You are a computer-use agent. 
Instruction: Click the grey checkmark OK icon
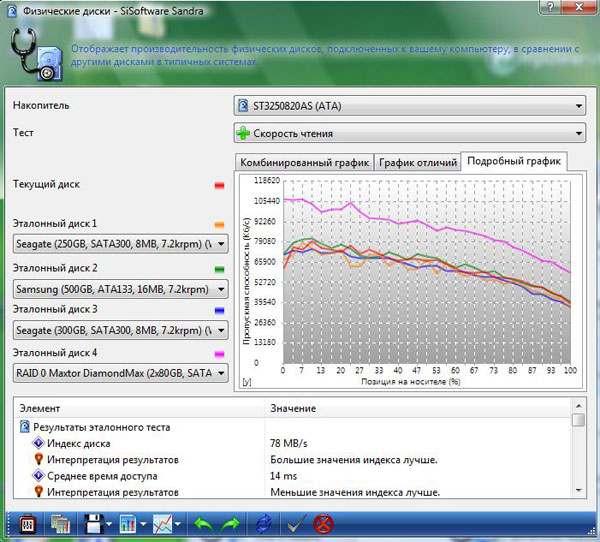tap(296, 524)
